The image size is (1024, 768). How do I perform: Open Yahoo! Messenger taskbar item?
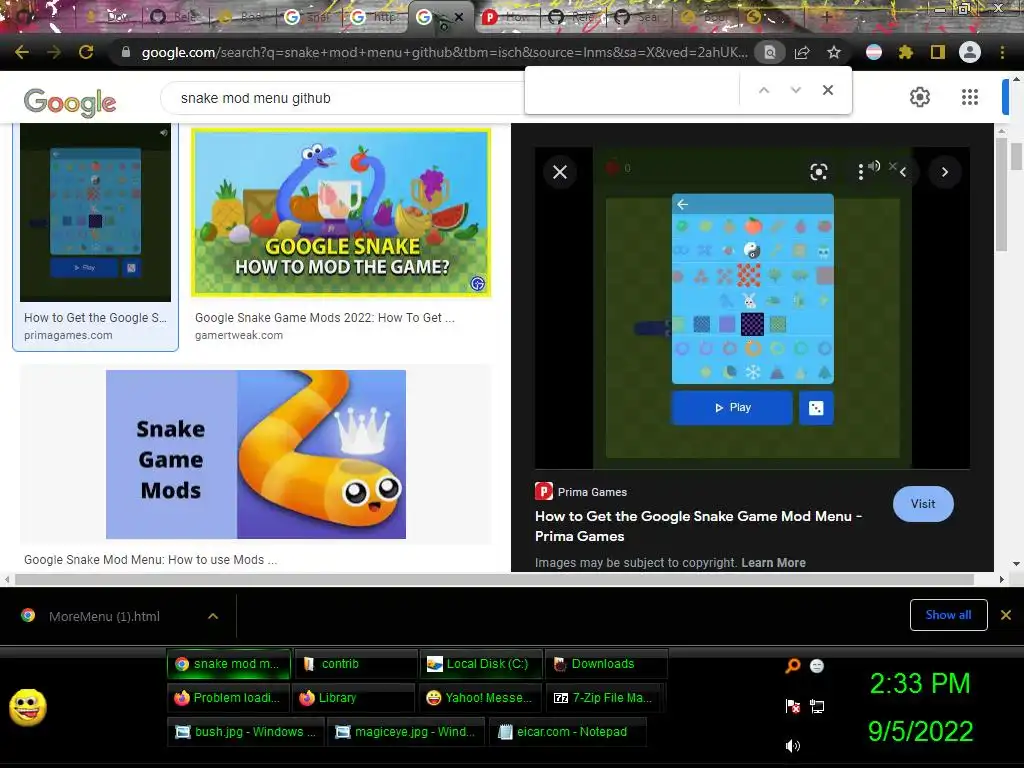[x=481, y=697]
